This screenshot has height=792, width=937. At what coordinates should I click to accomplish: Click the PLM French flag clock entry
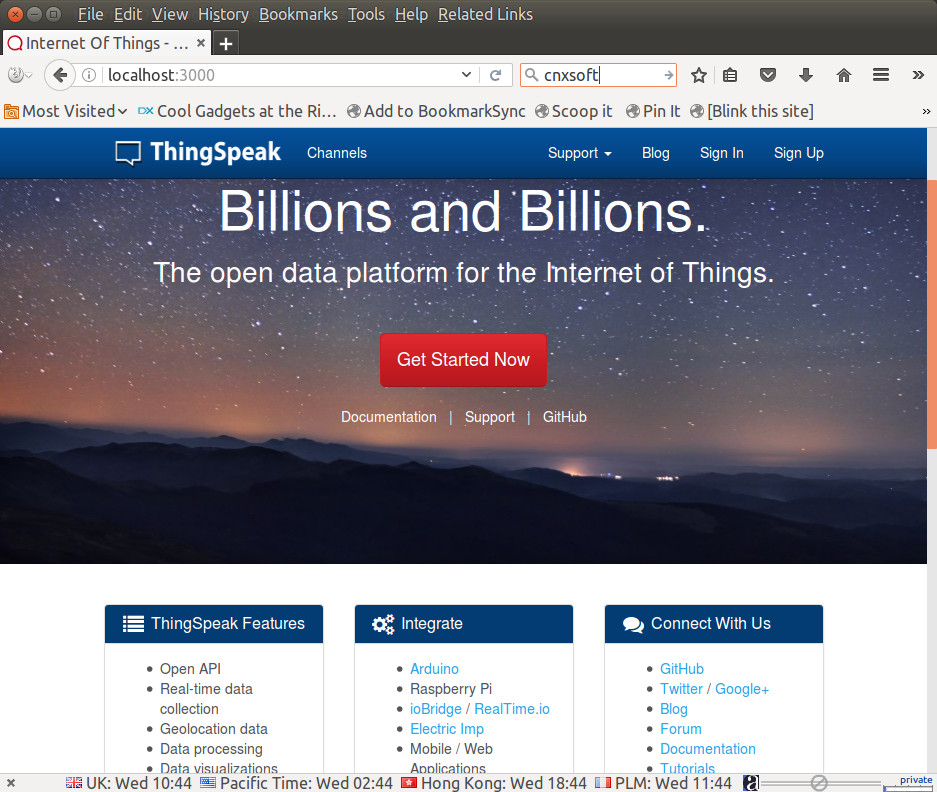(x=663, y=783)
